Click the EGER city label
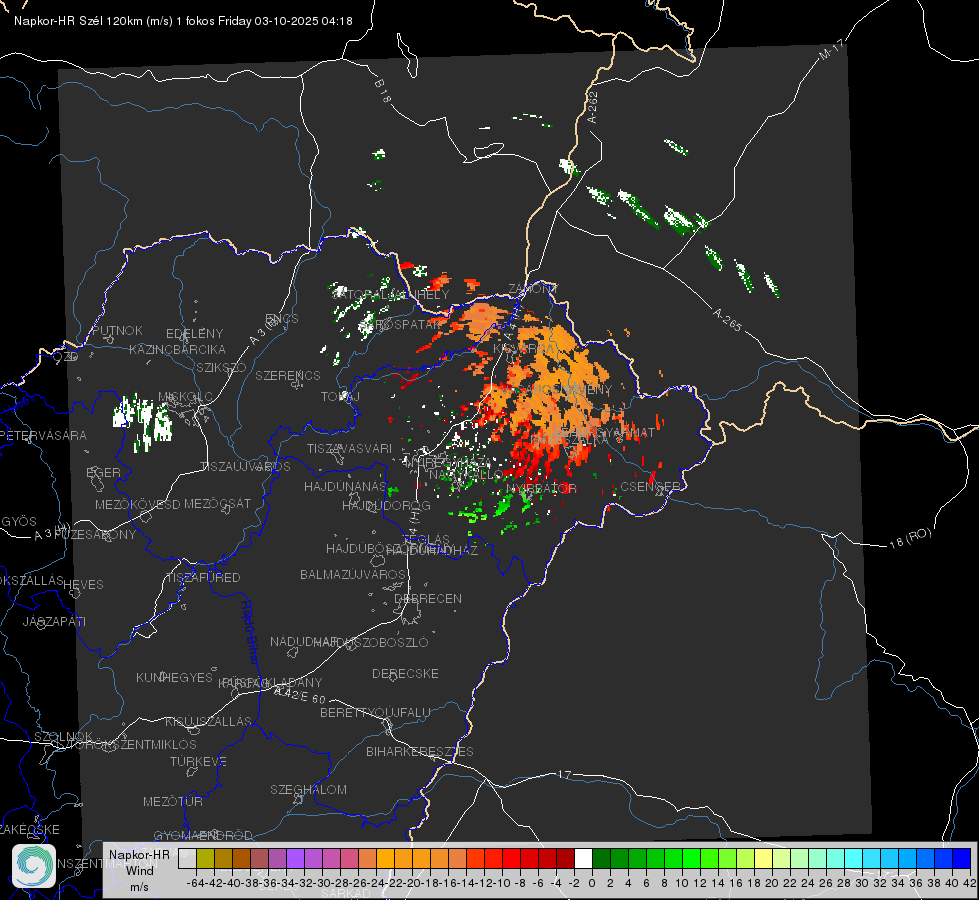The height and width of the screenshot is (900, 979). point(103,472)
